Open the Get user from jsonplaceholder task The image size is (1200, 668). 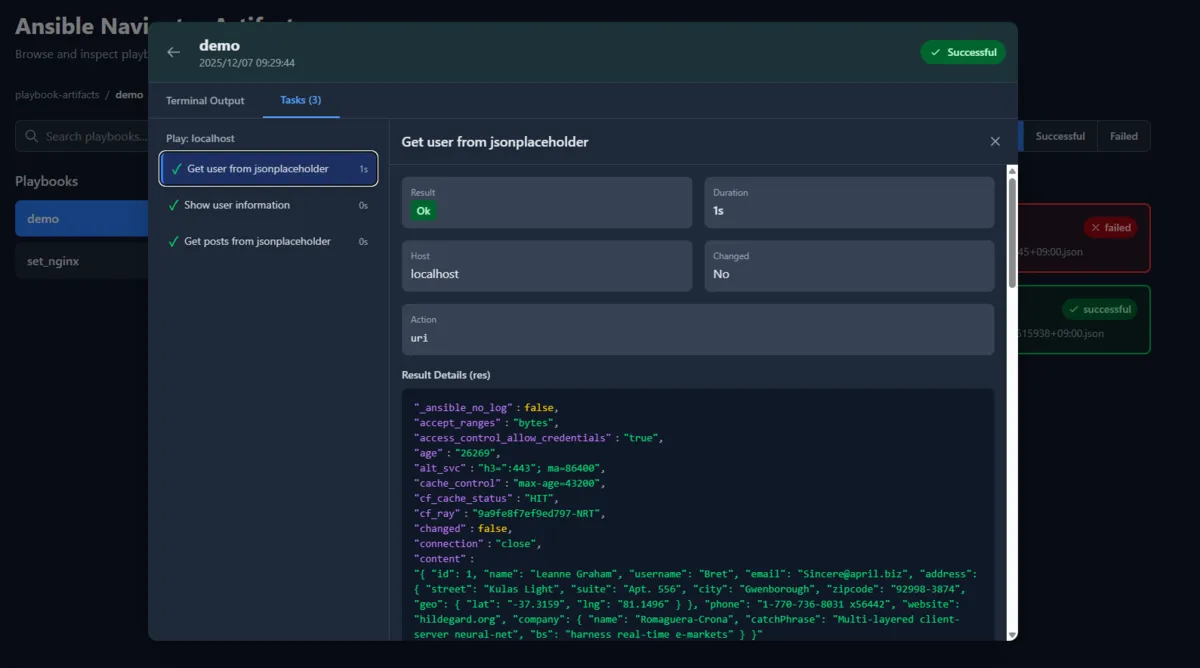pos(269,169)
